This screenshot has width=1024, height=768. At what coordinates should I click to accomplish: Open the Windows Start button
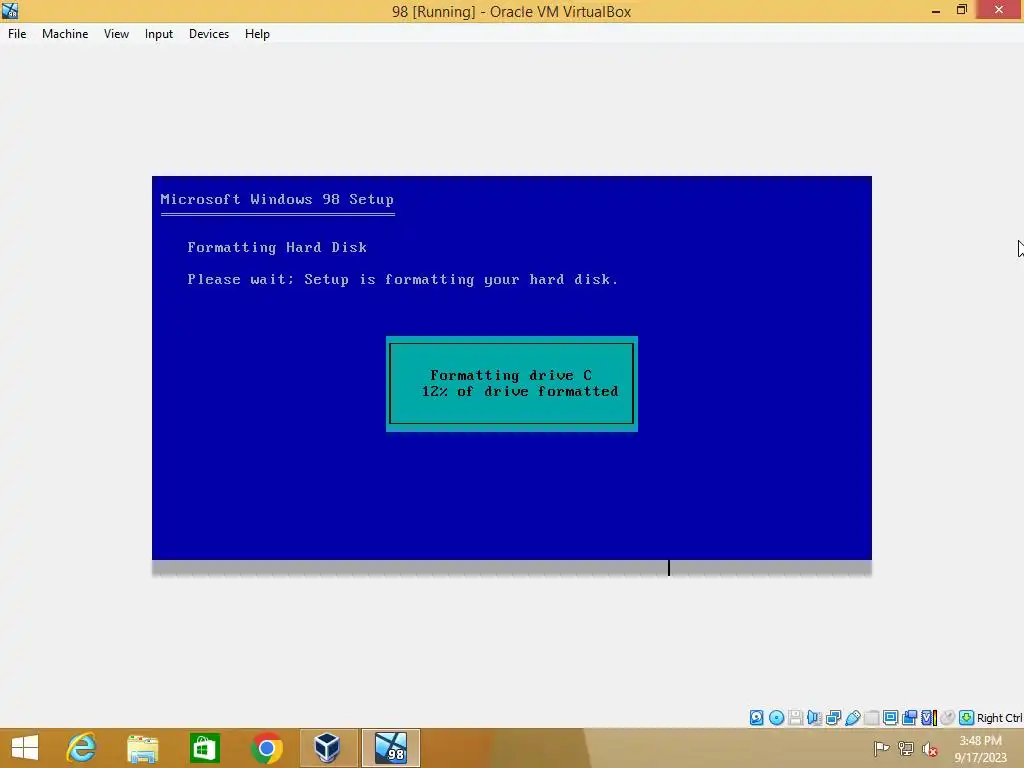coord(25,748)
